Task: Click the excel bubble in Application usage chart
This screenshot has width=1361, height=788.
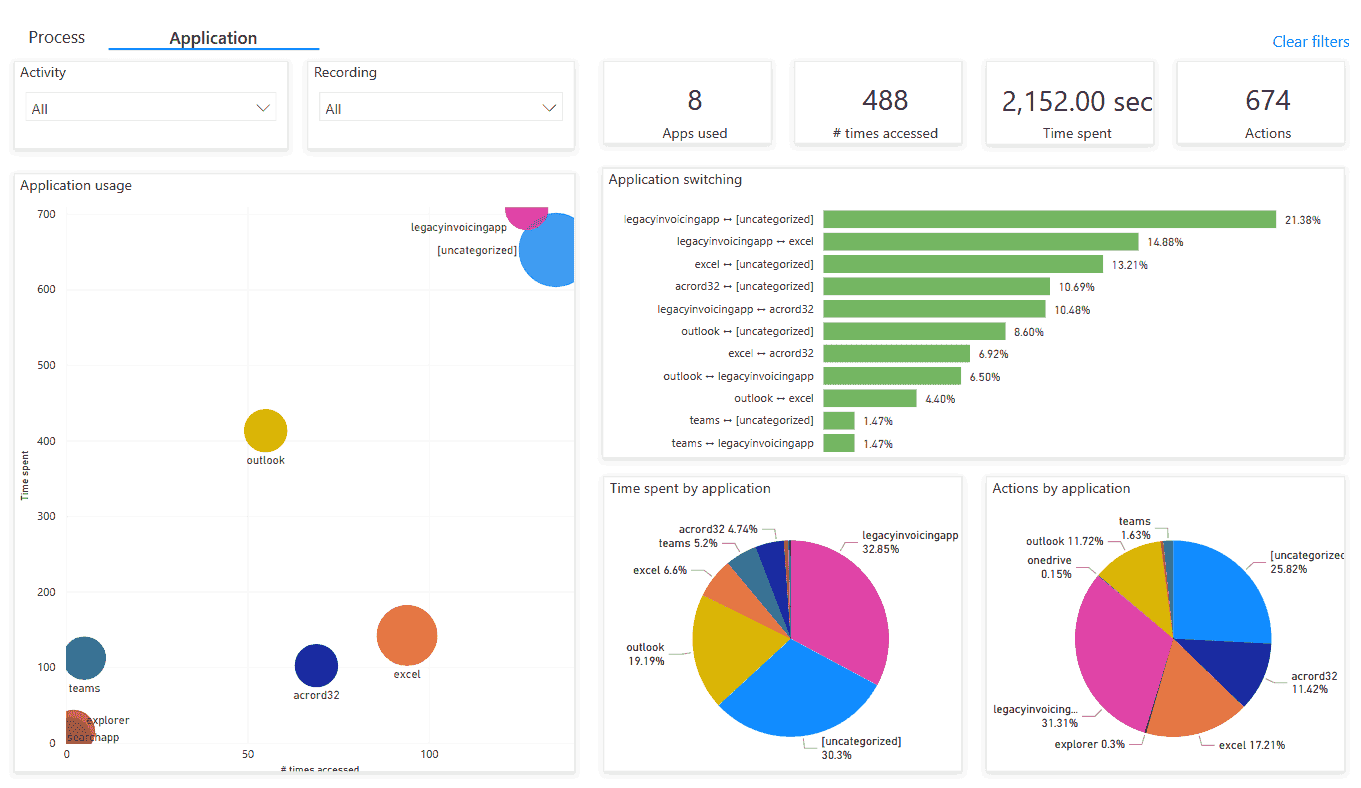Action: point(406,634)
